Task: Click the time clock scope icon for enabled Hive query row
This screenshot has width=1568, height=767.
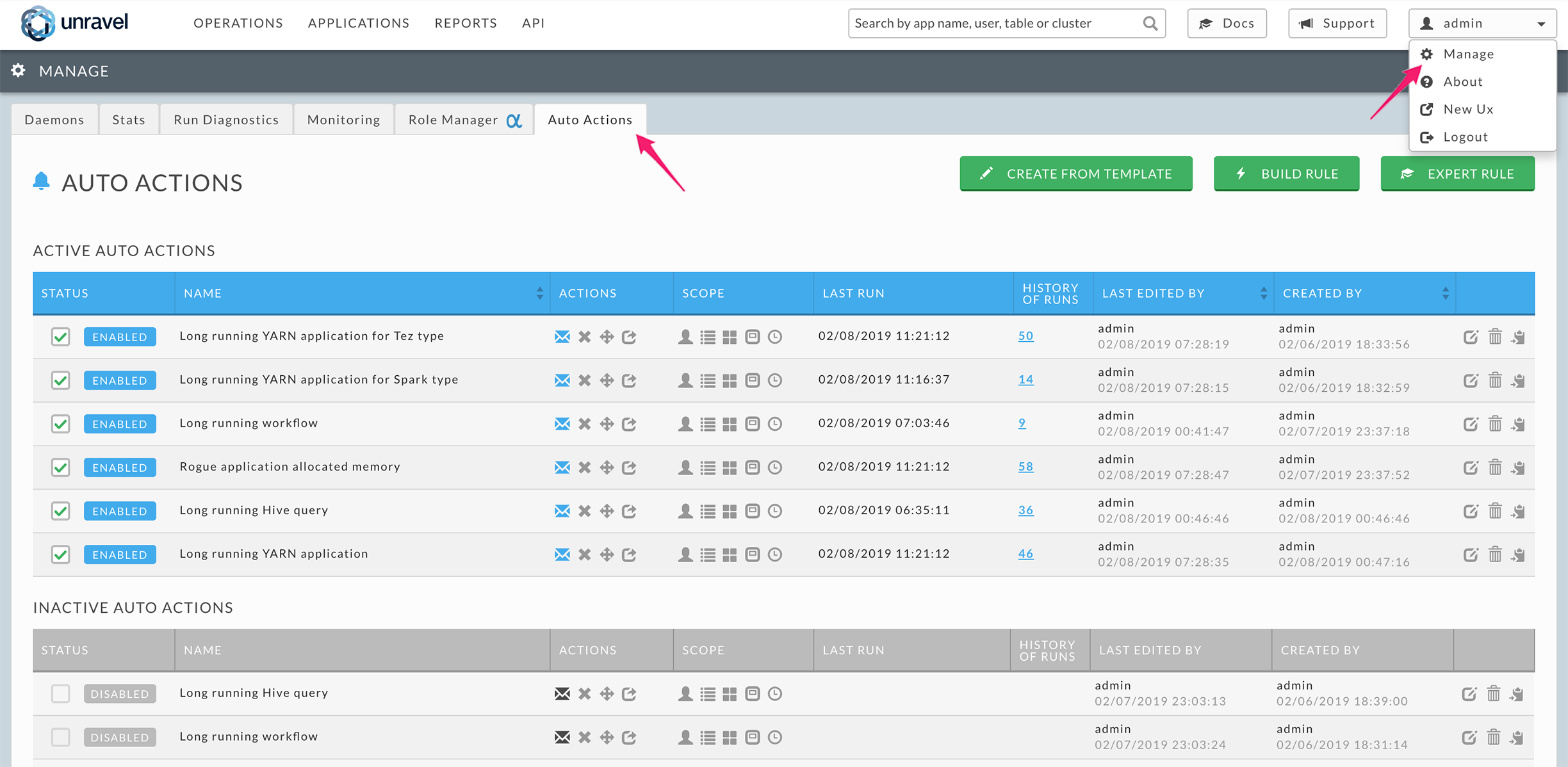Action: pyautogui.click(x=775, y=511)
